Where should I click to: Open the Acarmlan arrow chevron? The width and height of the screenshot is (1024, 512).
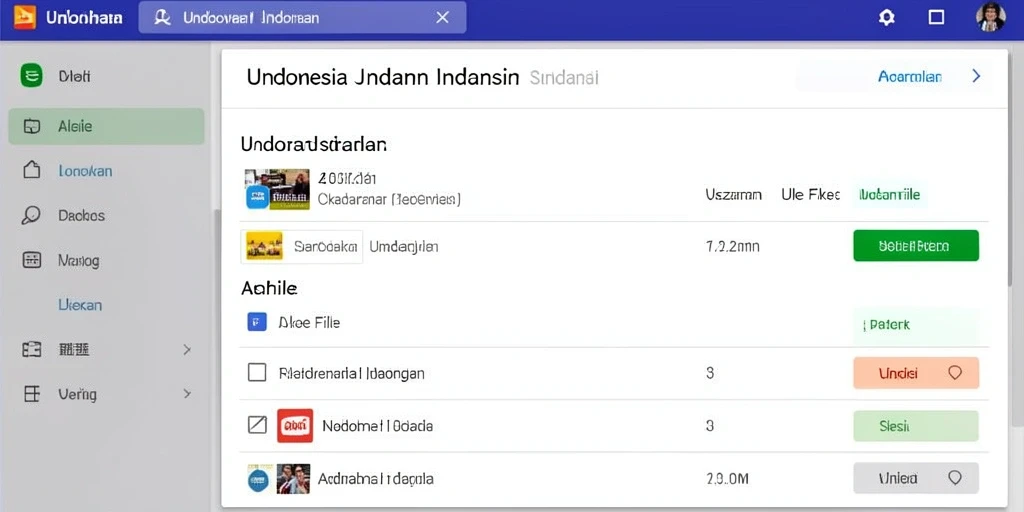point(976,76)
